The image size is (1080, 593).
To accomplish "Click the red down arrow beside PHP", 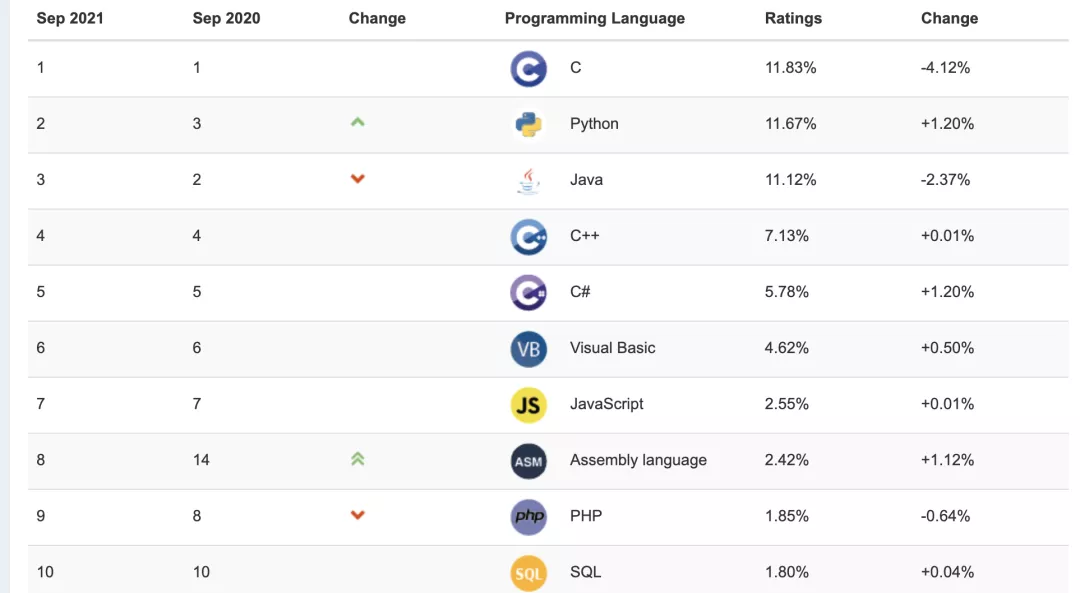I will pos(358,515).
